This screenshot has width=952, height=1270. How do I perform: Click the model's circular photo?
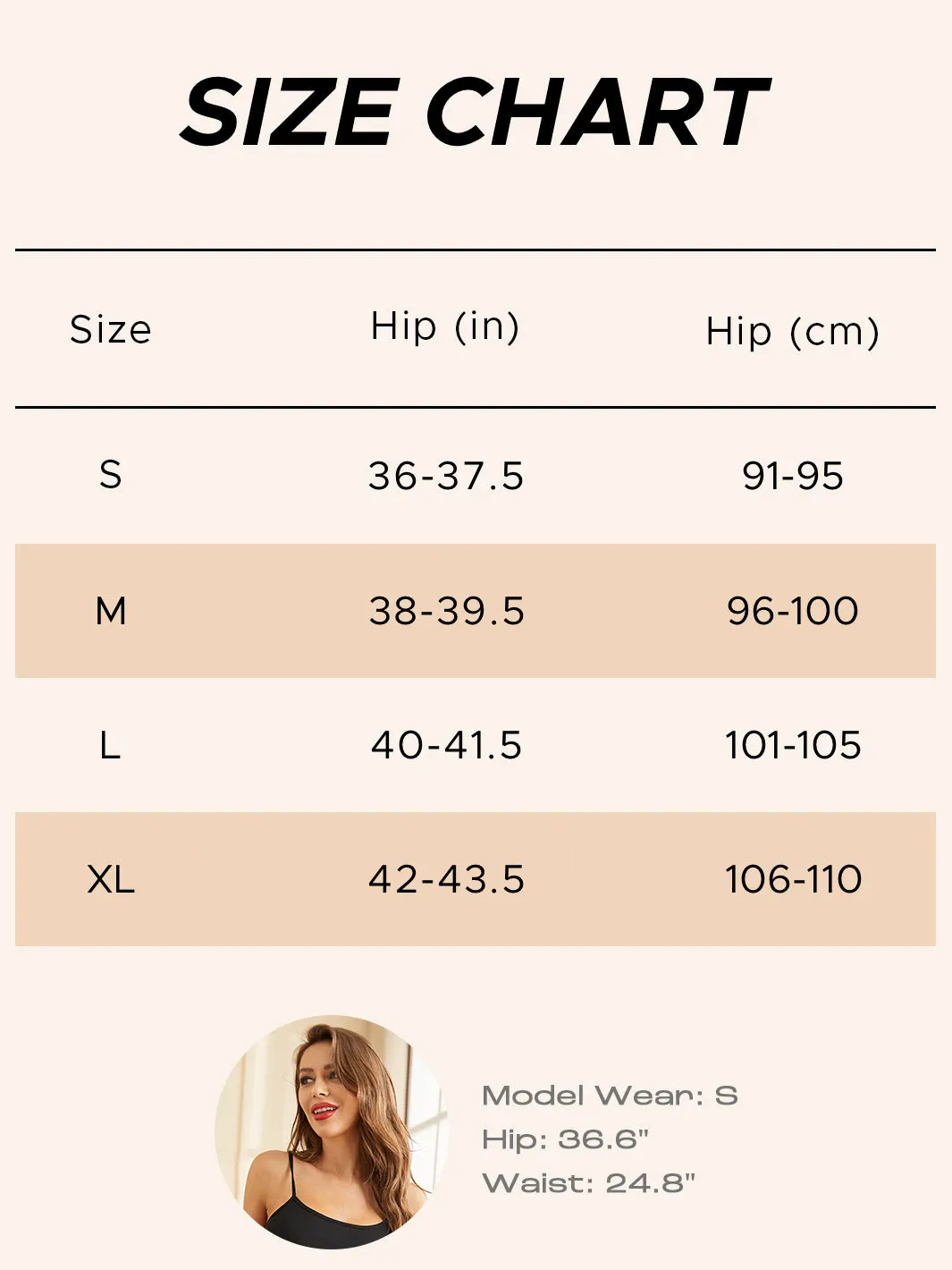pyautogui.click(x=331, y=1132)
